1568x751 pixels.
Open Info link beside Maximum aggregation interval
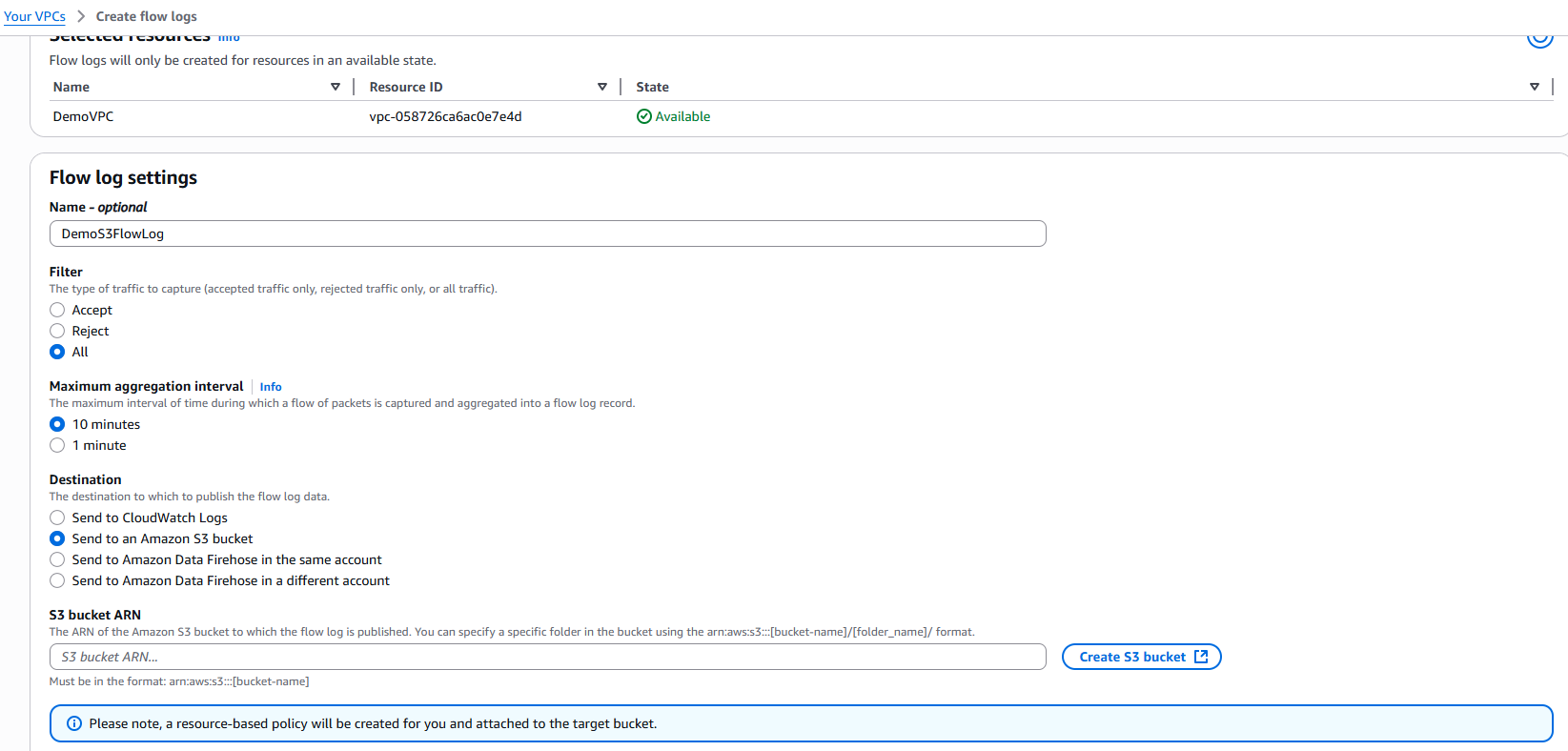[271, 387]
